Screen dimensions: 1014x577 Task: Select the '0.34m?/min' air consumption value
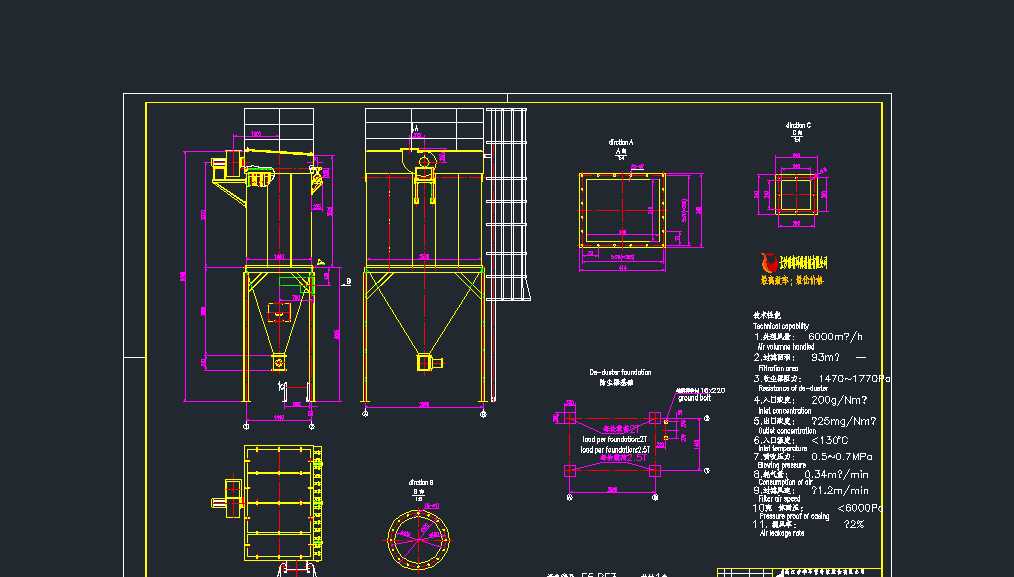pos(837,475)
